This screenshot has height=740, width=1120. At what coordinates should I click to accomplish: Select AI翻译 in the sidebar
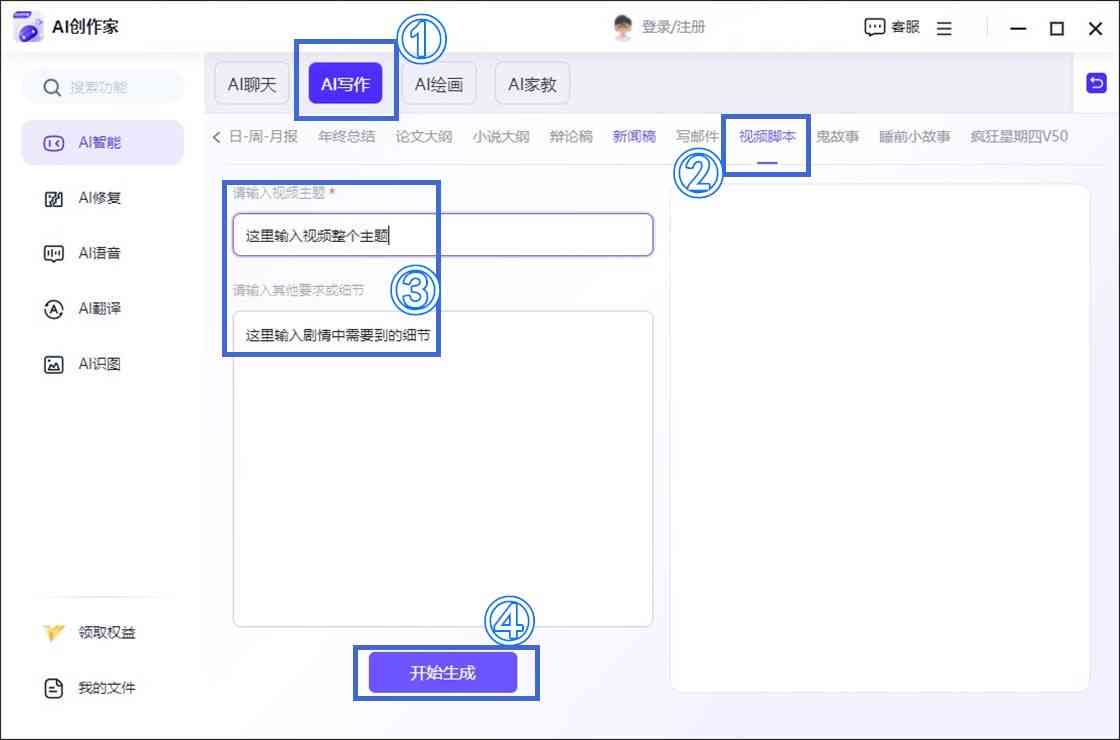coord(103,309)
